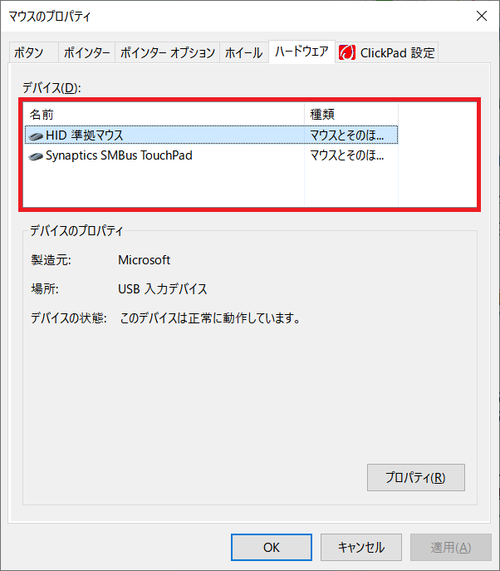Click the 種類 column header

click(x=351, y=114)
